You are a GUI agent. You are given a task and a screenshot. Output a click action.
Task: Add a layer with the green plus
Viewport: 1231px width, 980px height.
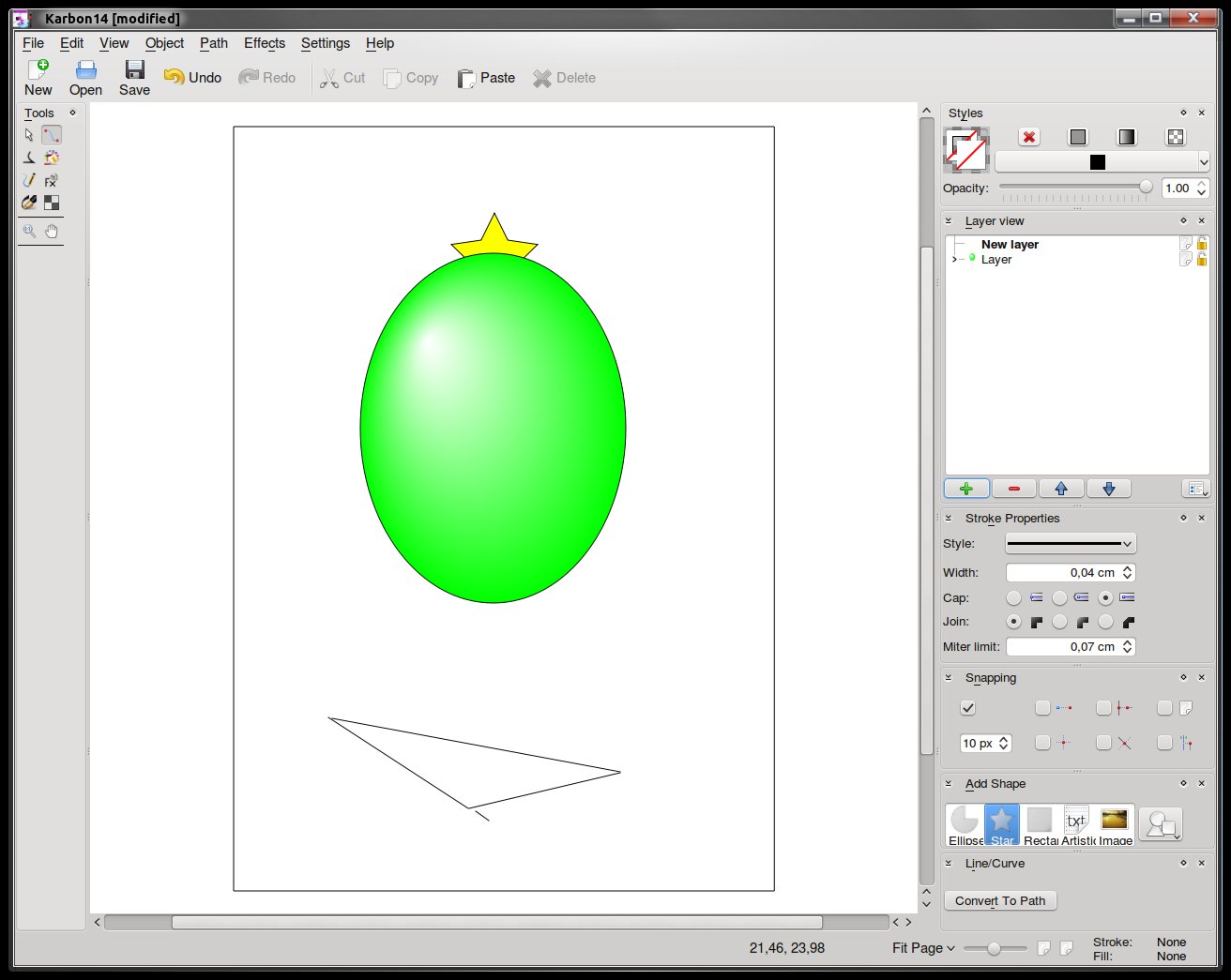pos(966,489)
